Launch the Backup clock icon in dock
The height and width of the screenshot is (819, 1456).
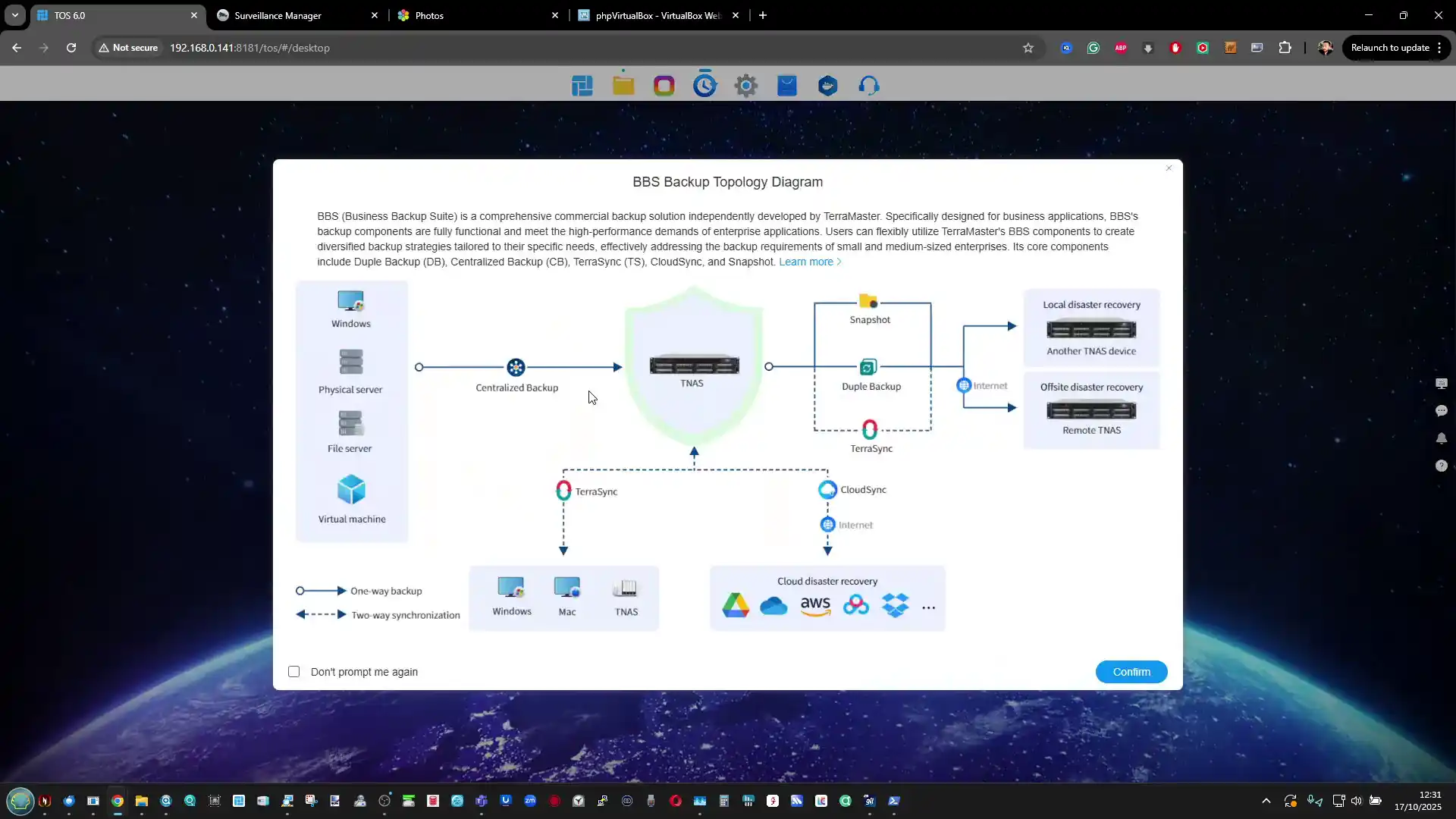point(704,85)
